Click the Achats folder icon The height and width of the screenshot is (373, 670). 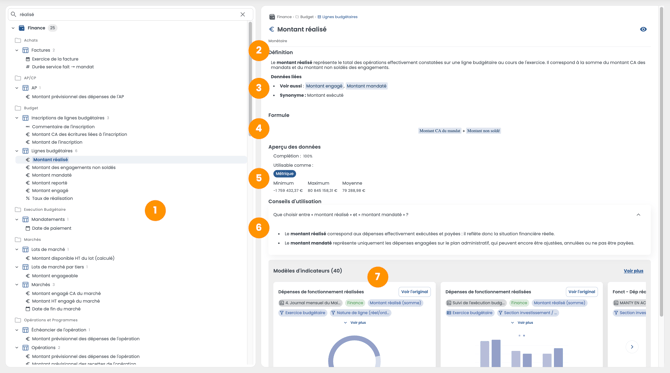18,40
